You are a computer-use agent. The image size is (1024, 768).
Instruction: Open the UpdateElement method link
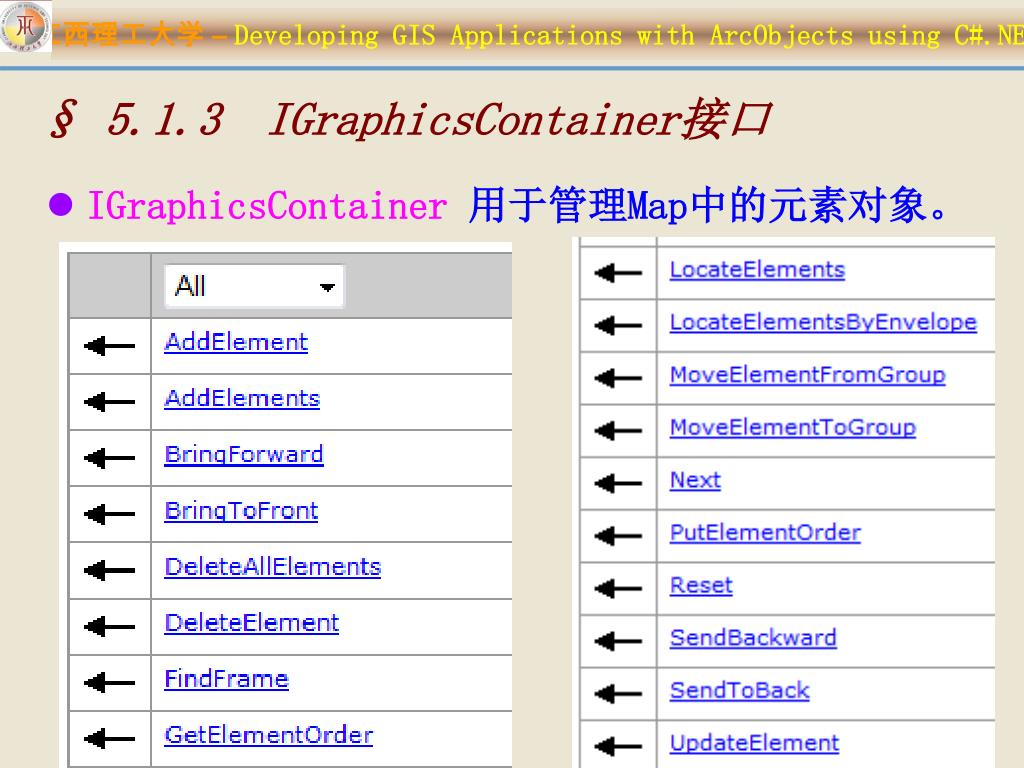pos(754,743)
